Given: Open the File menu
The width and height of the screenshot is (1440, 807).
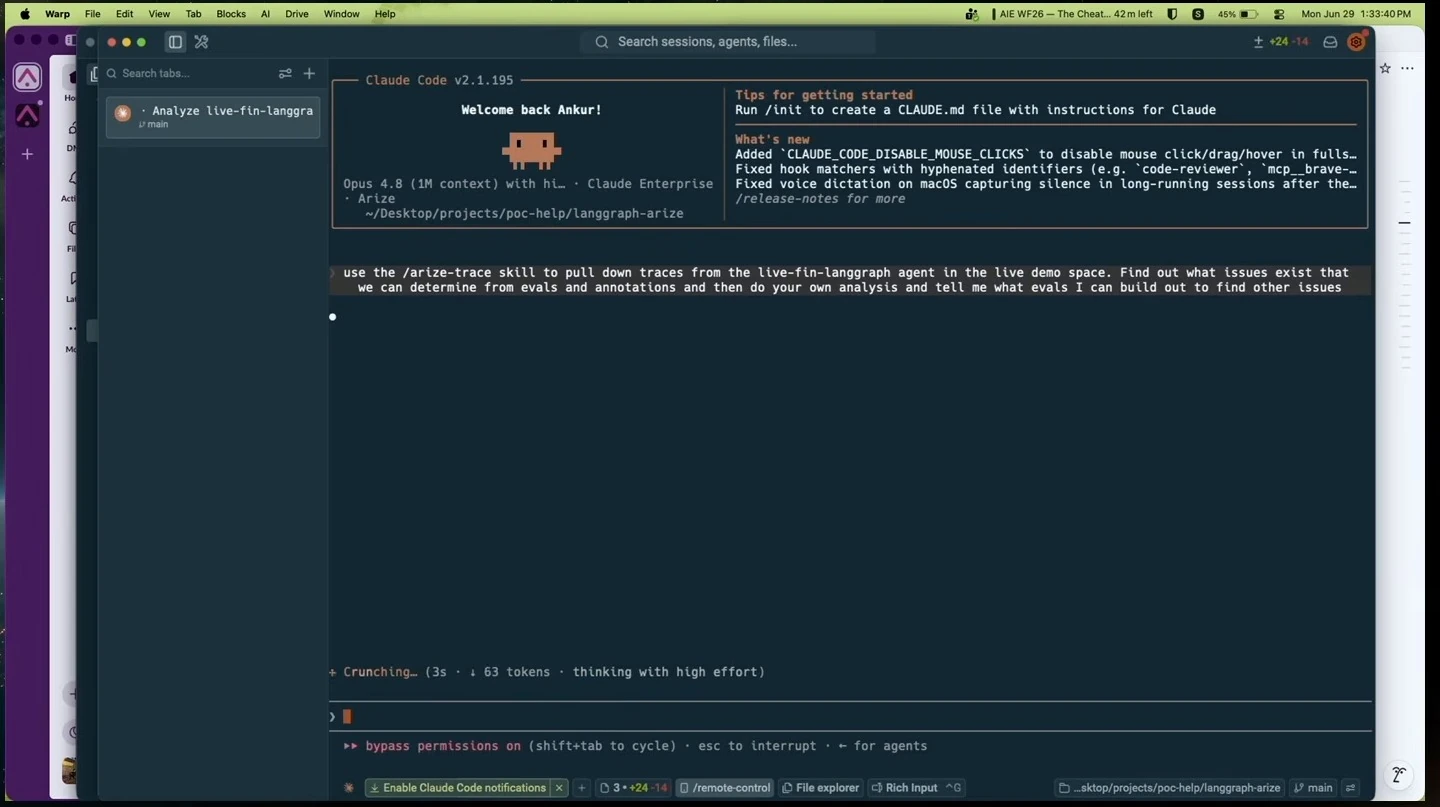Looking at the screenshot, I should tap(92, 14).
